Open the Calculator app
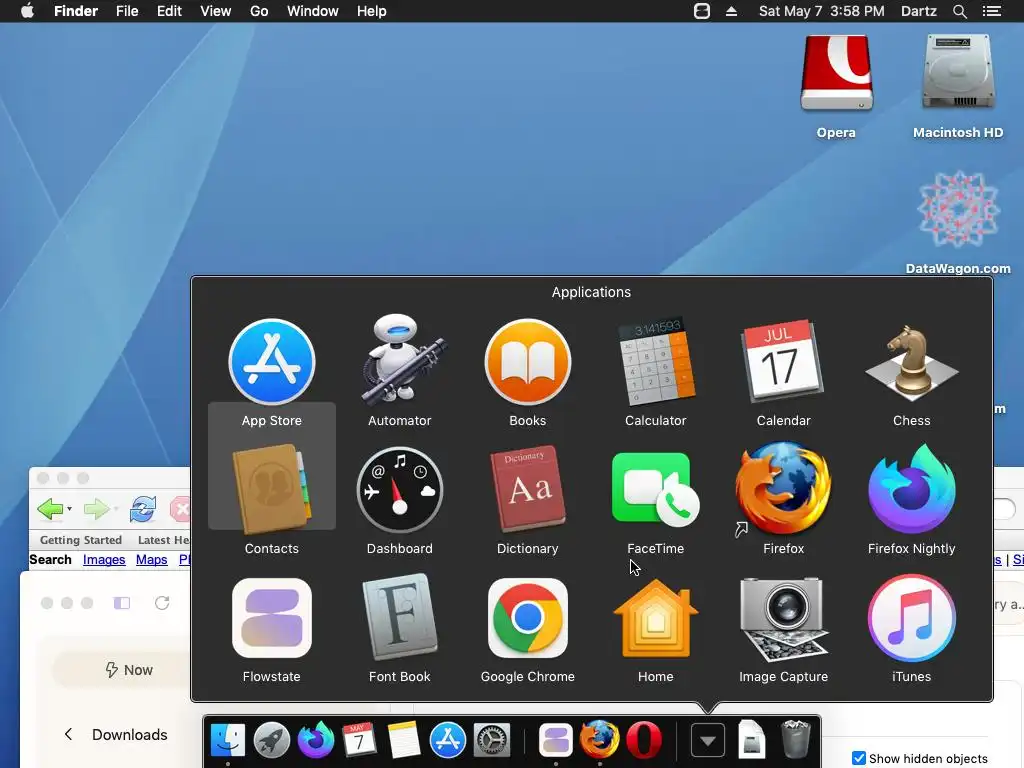 tap(656, 360)
